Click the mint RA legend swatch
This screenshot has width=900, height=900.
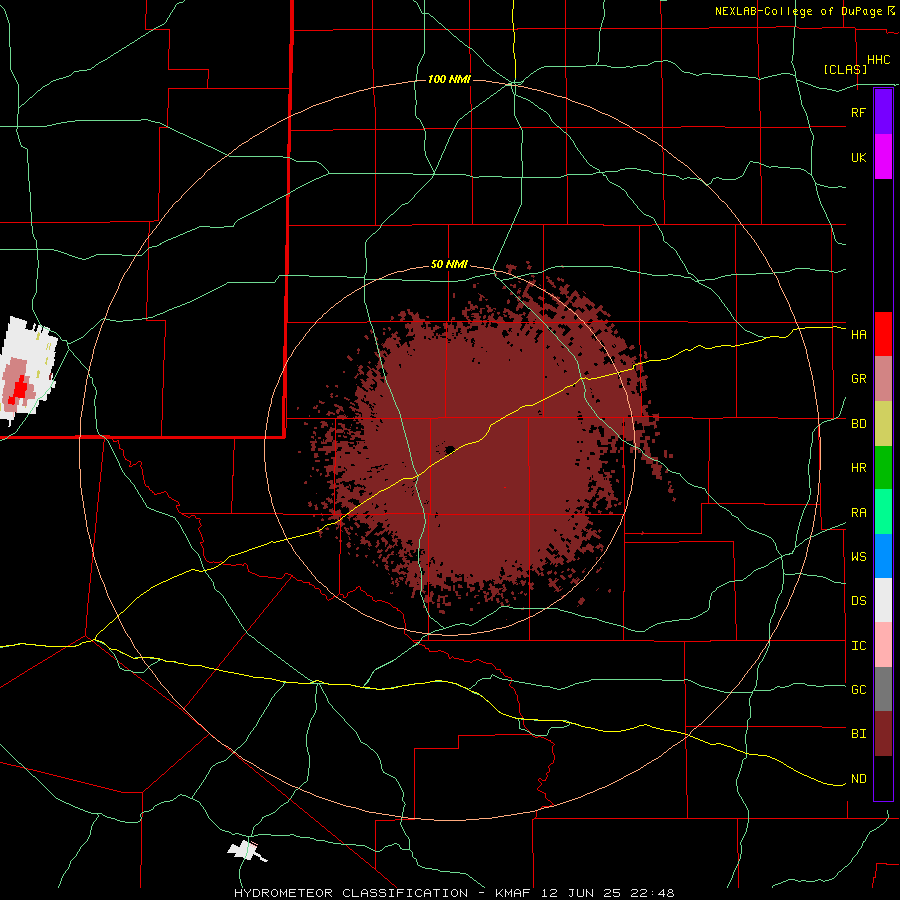click(x=883, y=512)
